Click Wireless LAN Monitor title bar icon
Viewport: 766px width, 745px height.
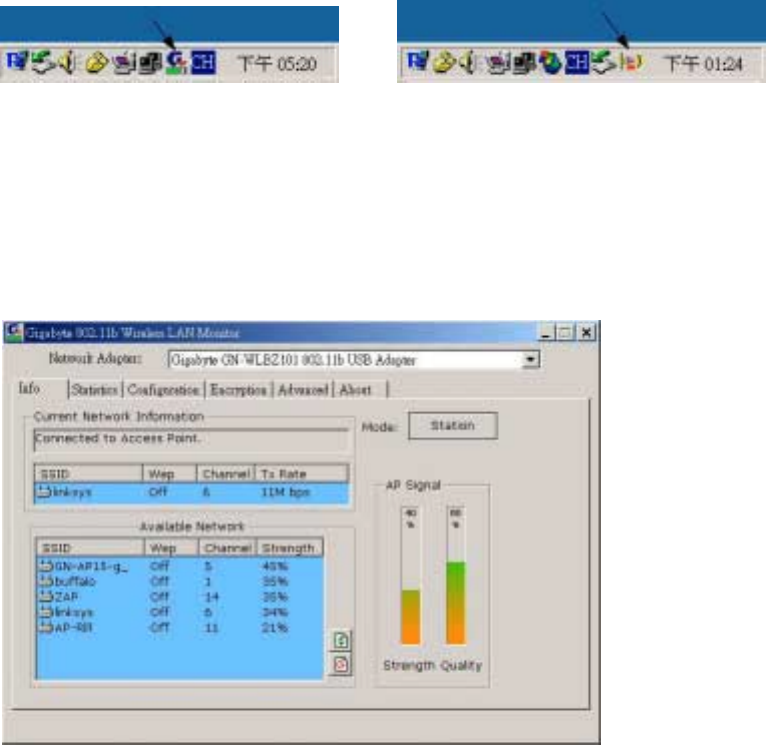tap(14, 333)
